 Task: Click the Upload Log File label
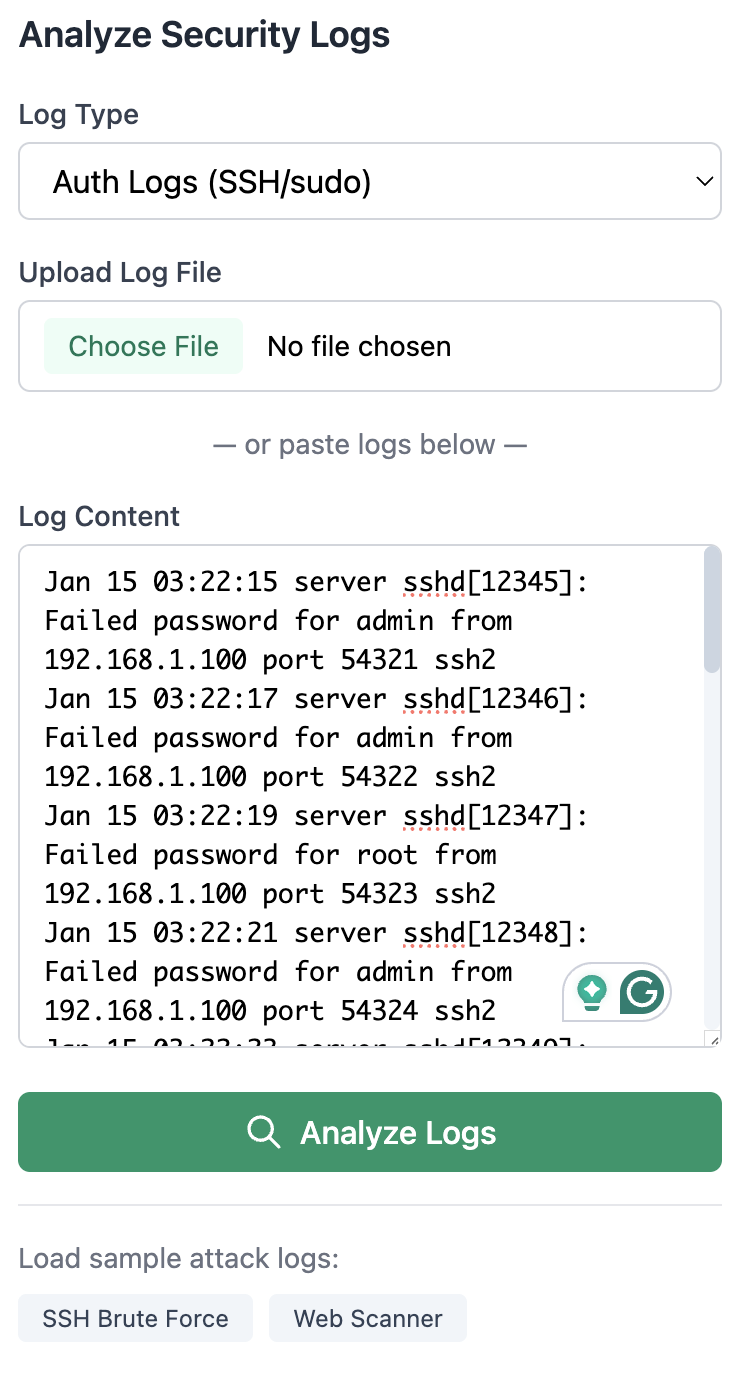tap(120, 272)
